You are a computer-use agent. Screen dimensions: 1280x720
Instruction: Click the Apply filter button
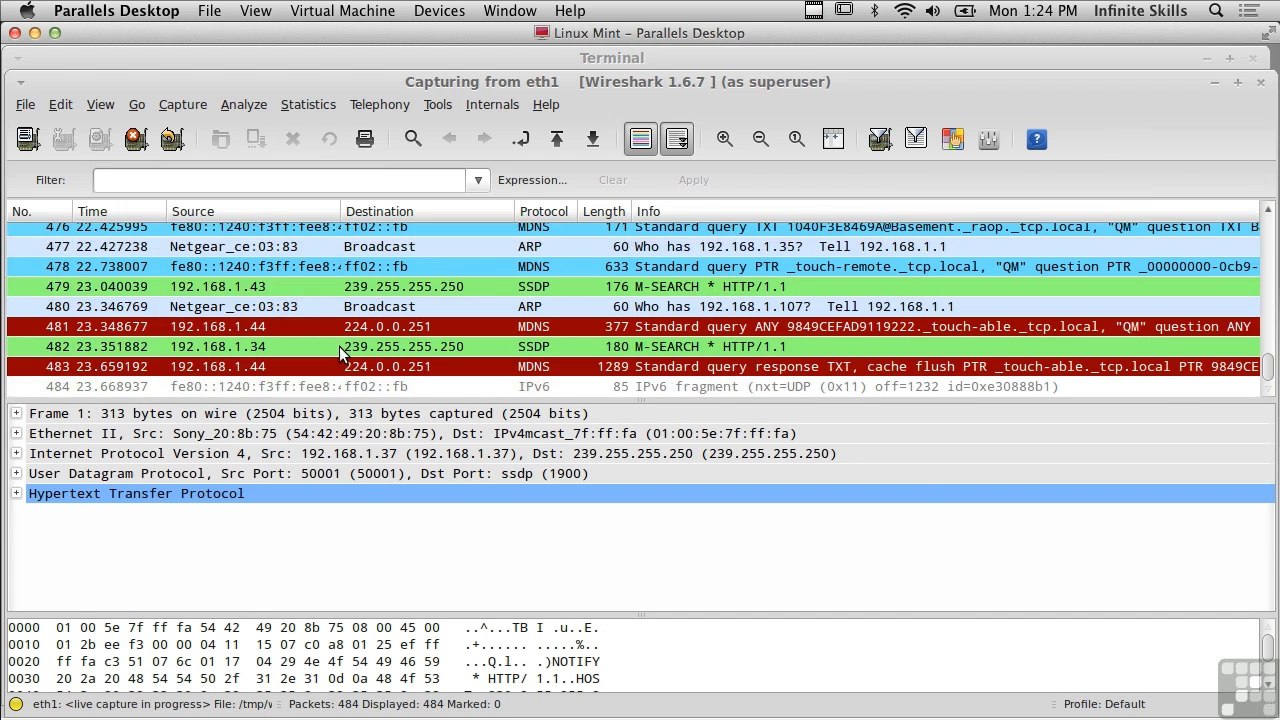pos(694,180)
